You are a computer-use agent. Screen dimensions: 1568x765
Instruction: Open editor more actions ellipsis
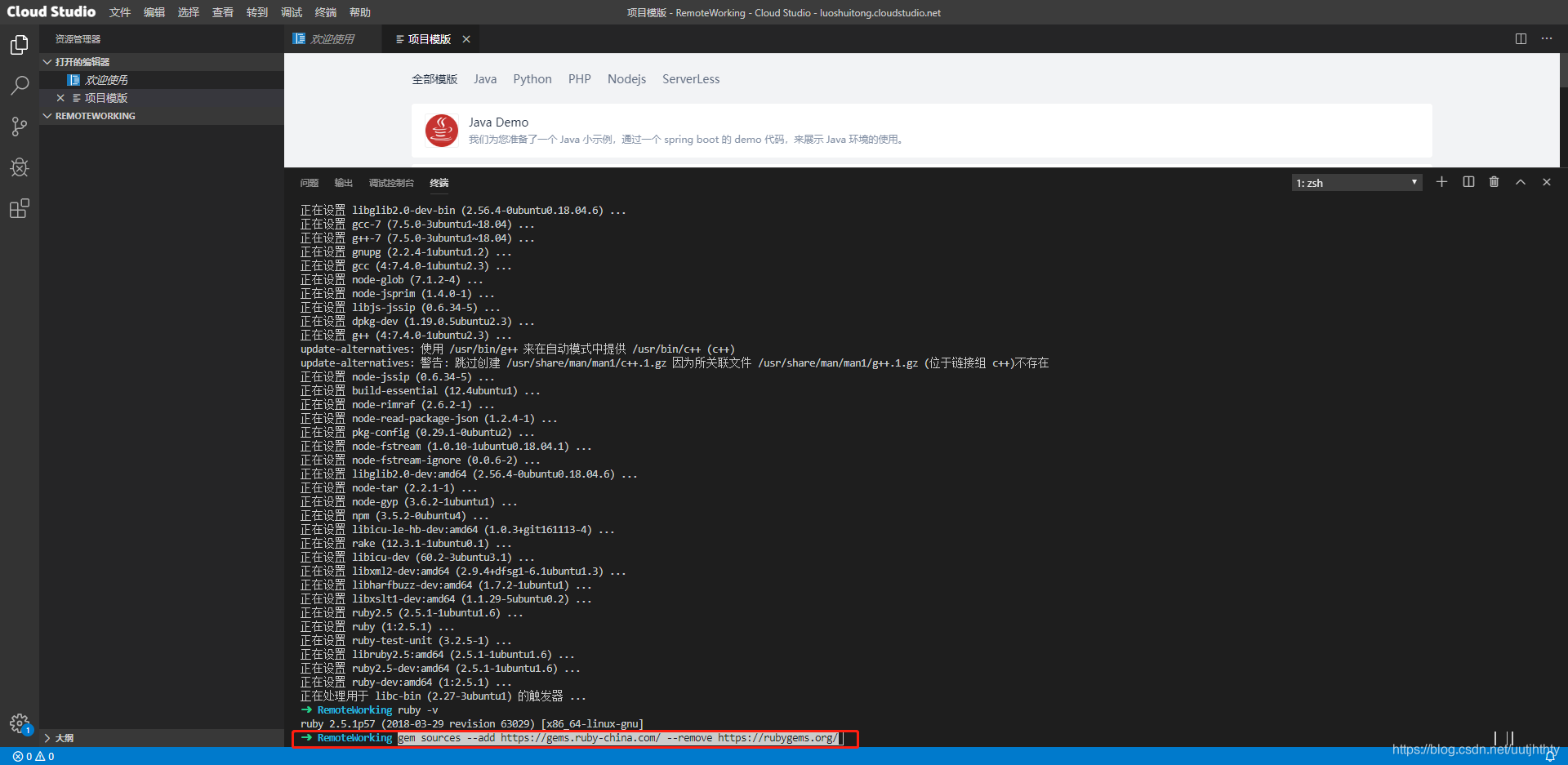pos(1547,38)
